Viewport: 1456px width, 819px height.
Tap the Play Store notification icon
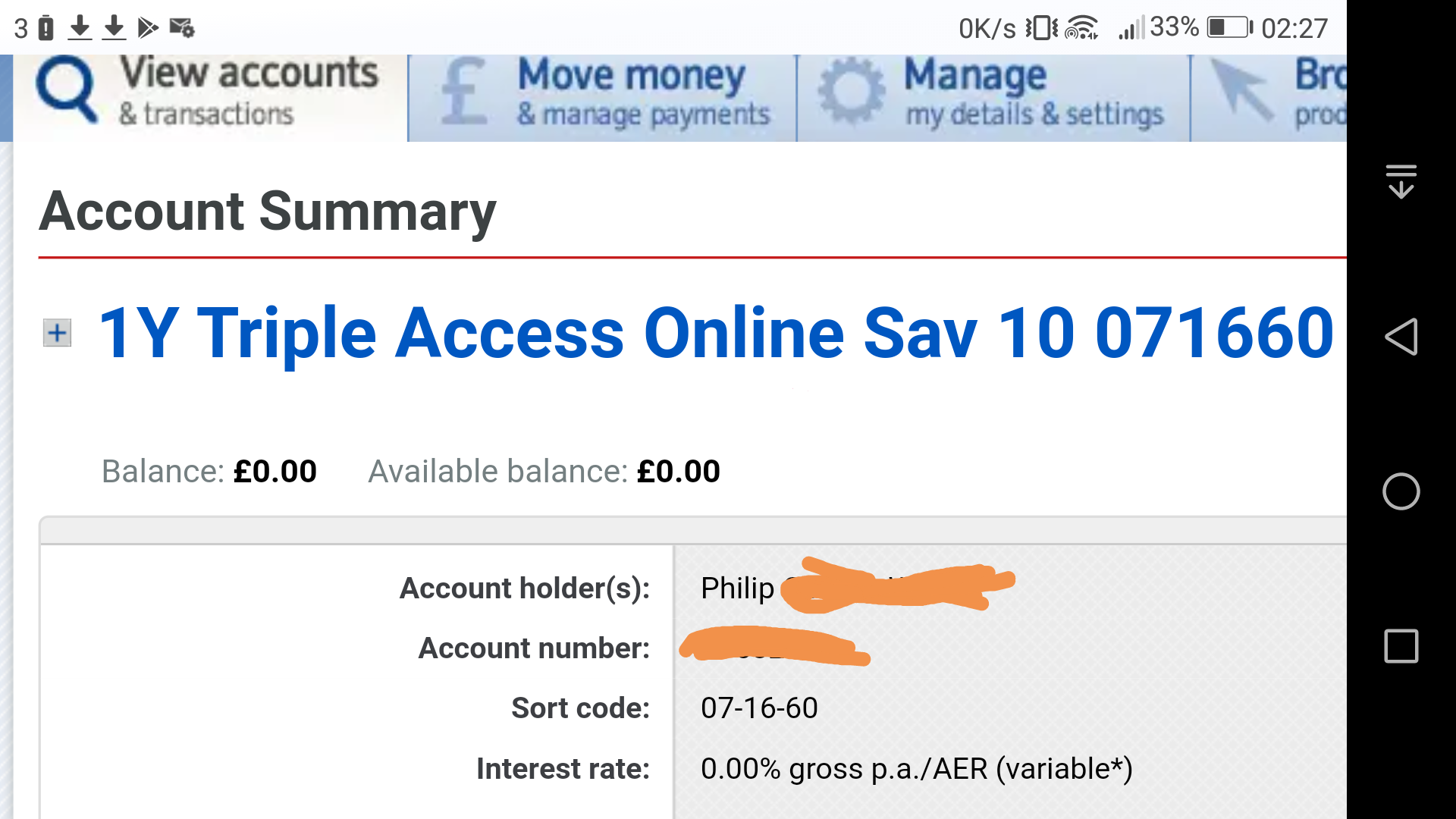148,28
